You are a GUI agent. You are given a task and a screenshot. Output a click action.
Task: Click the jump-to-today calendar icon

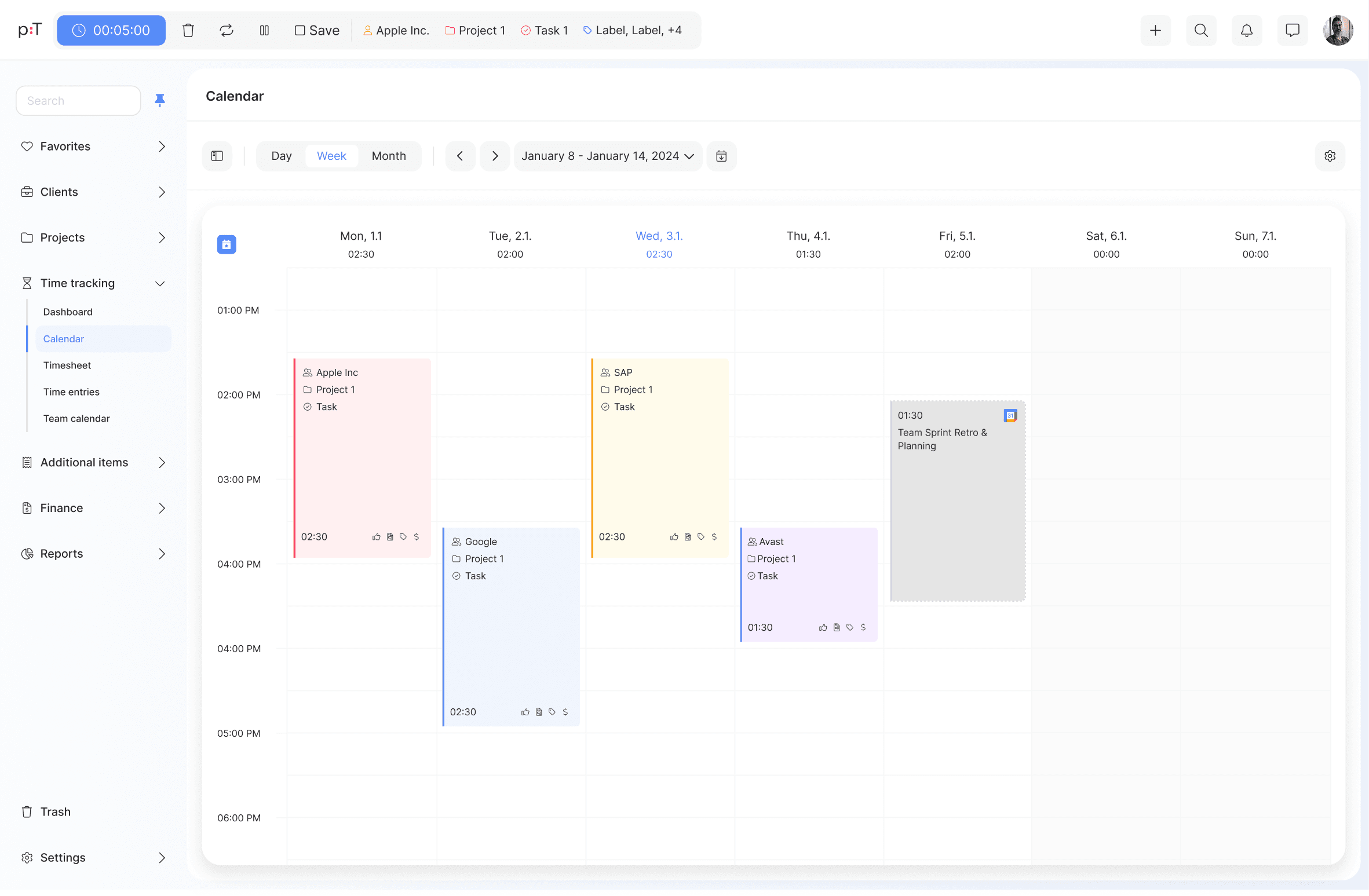tap(721, 156)
